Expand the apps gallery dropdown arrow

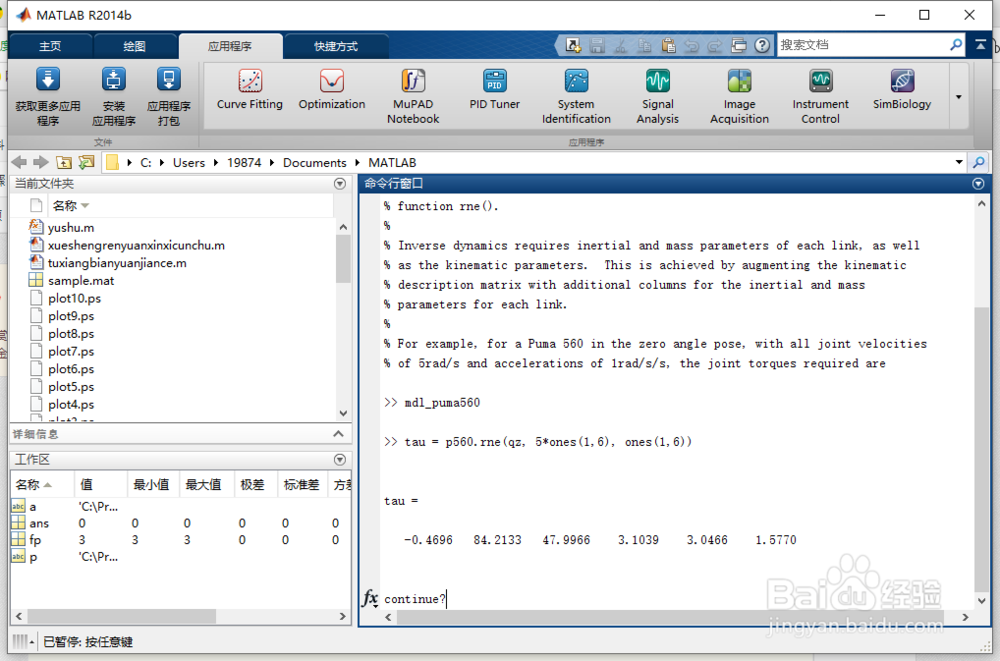[x=959, y=97]
